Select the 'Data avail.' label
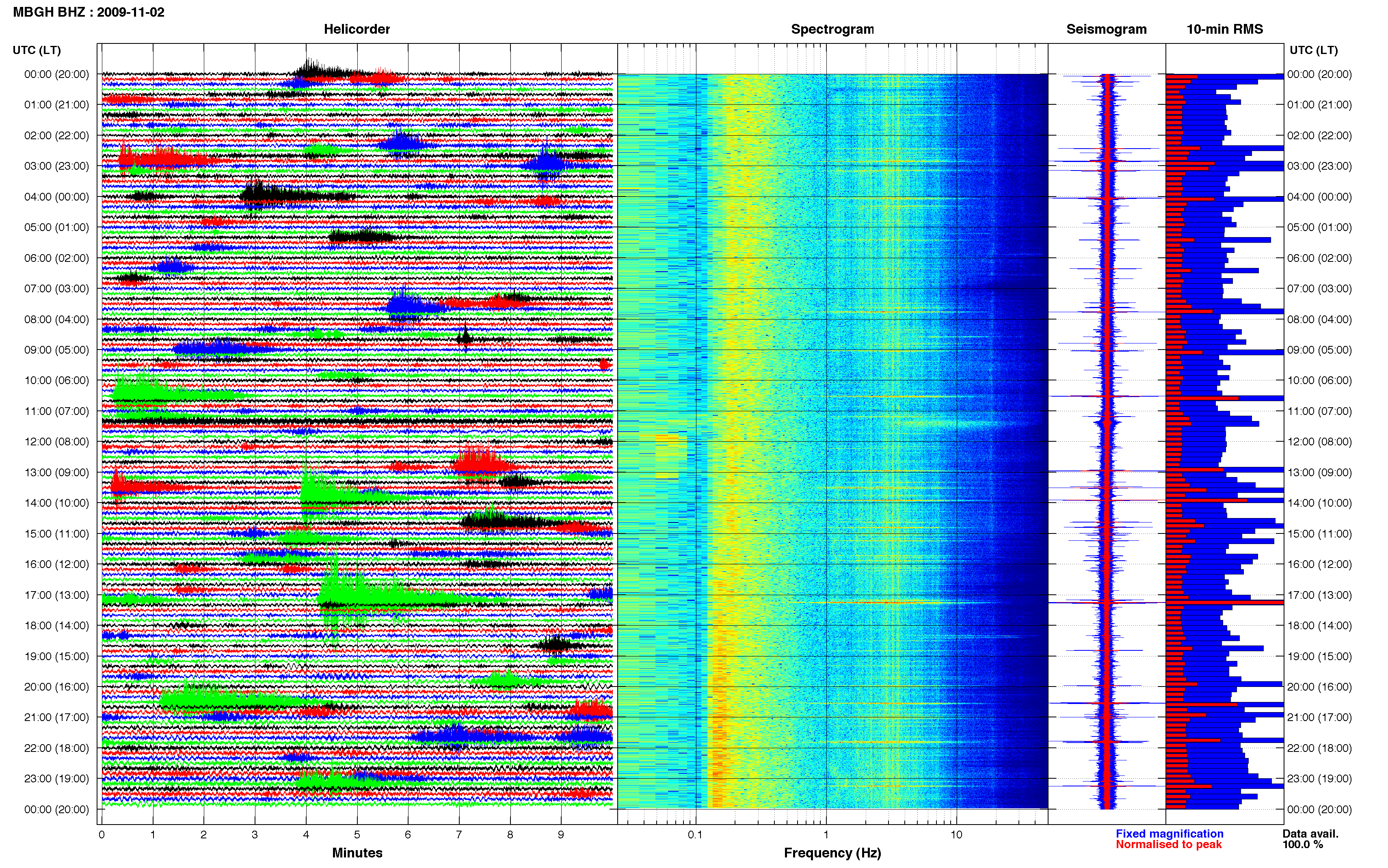1388x868 pixels. 1310,833
